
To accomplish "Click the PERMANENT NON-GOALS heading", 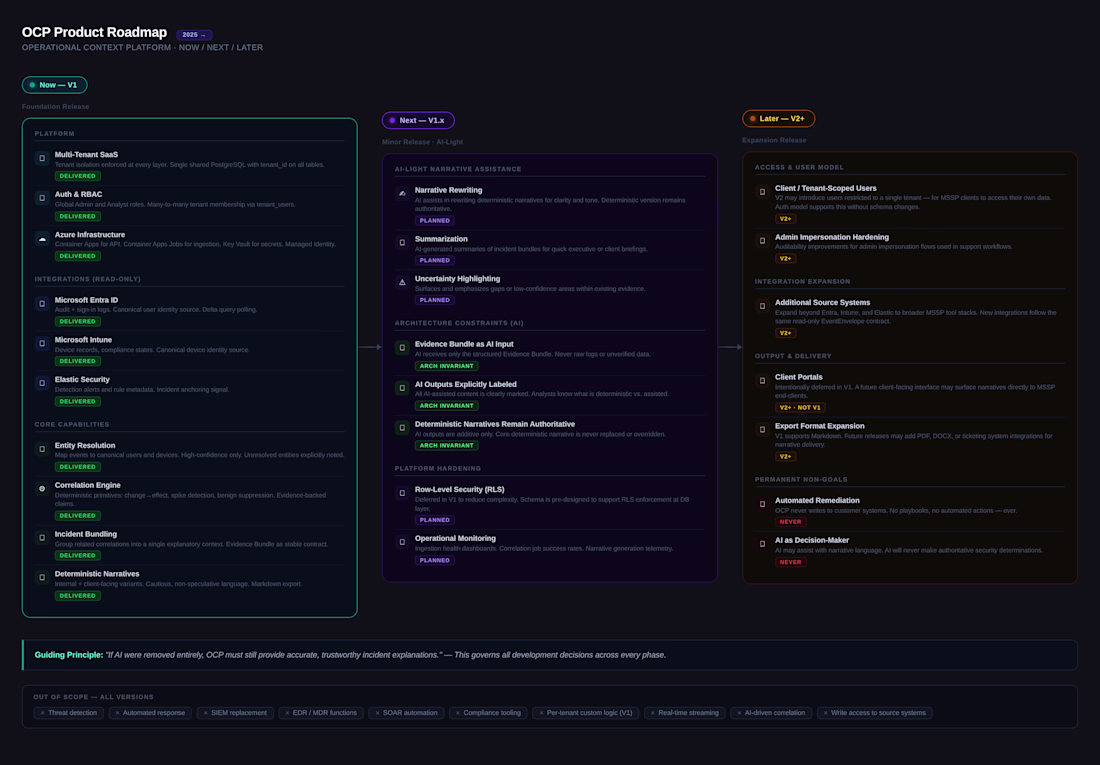I will 801,480.
